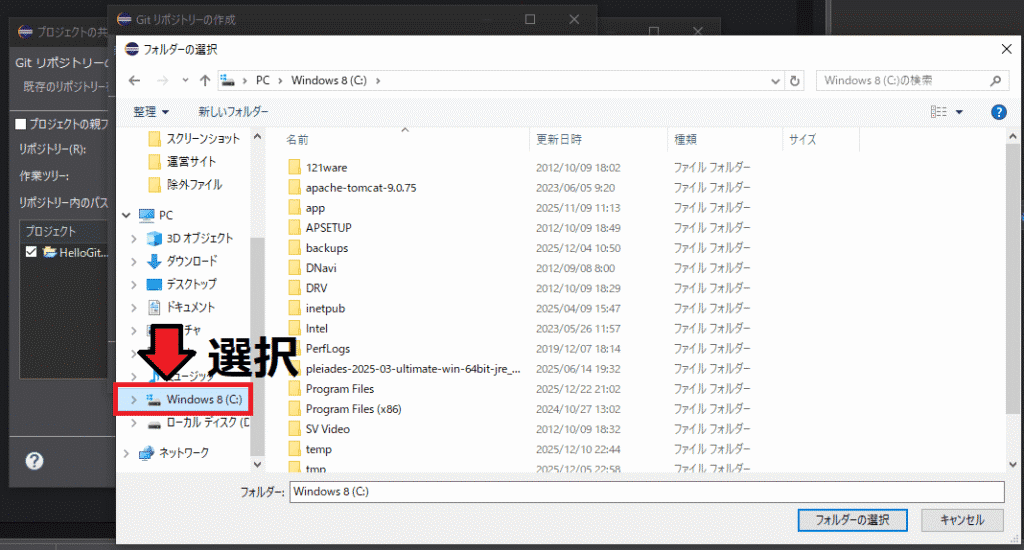The image size is (1024, 550).
Task: Click the フォルダーの選択 button
Action: pyautogui.click(x=853, y=520)
